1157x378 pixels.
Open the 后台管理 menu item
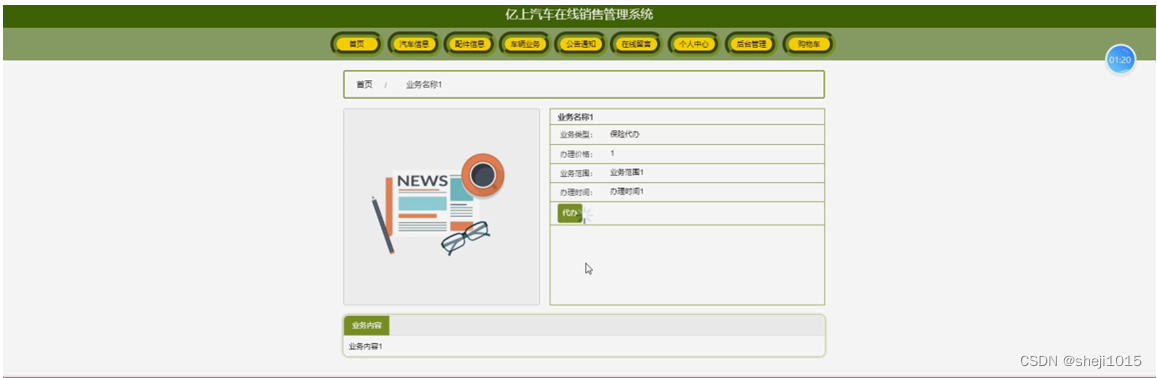tap(750, 44)
